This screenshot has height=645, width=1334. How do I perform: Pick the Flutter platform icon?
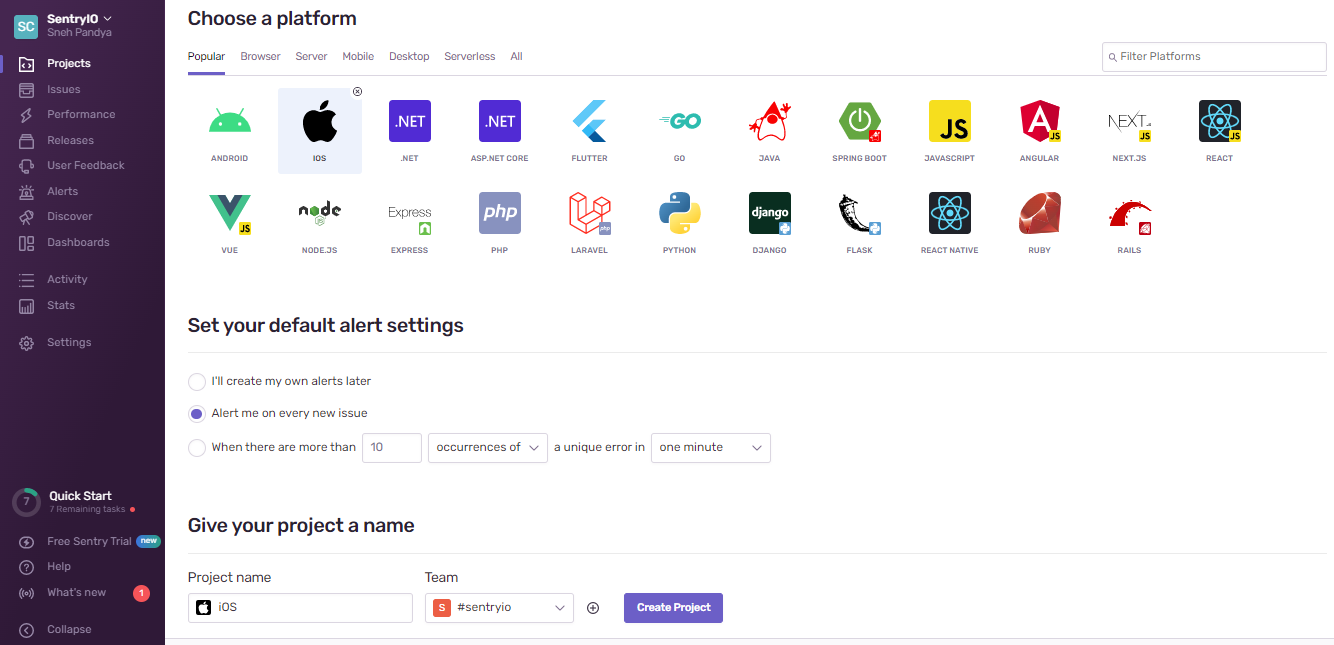click(590, 121)
